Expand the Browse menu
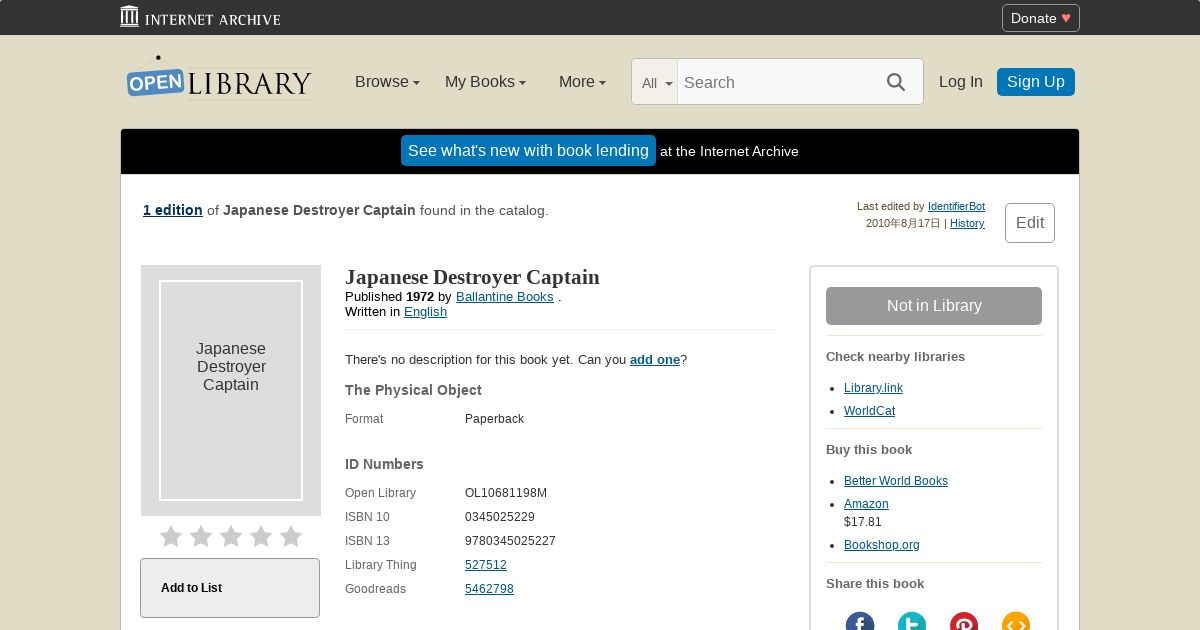The width and height of the screenshot is (1200, 630). pos(387,82)
